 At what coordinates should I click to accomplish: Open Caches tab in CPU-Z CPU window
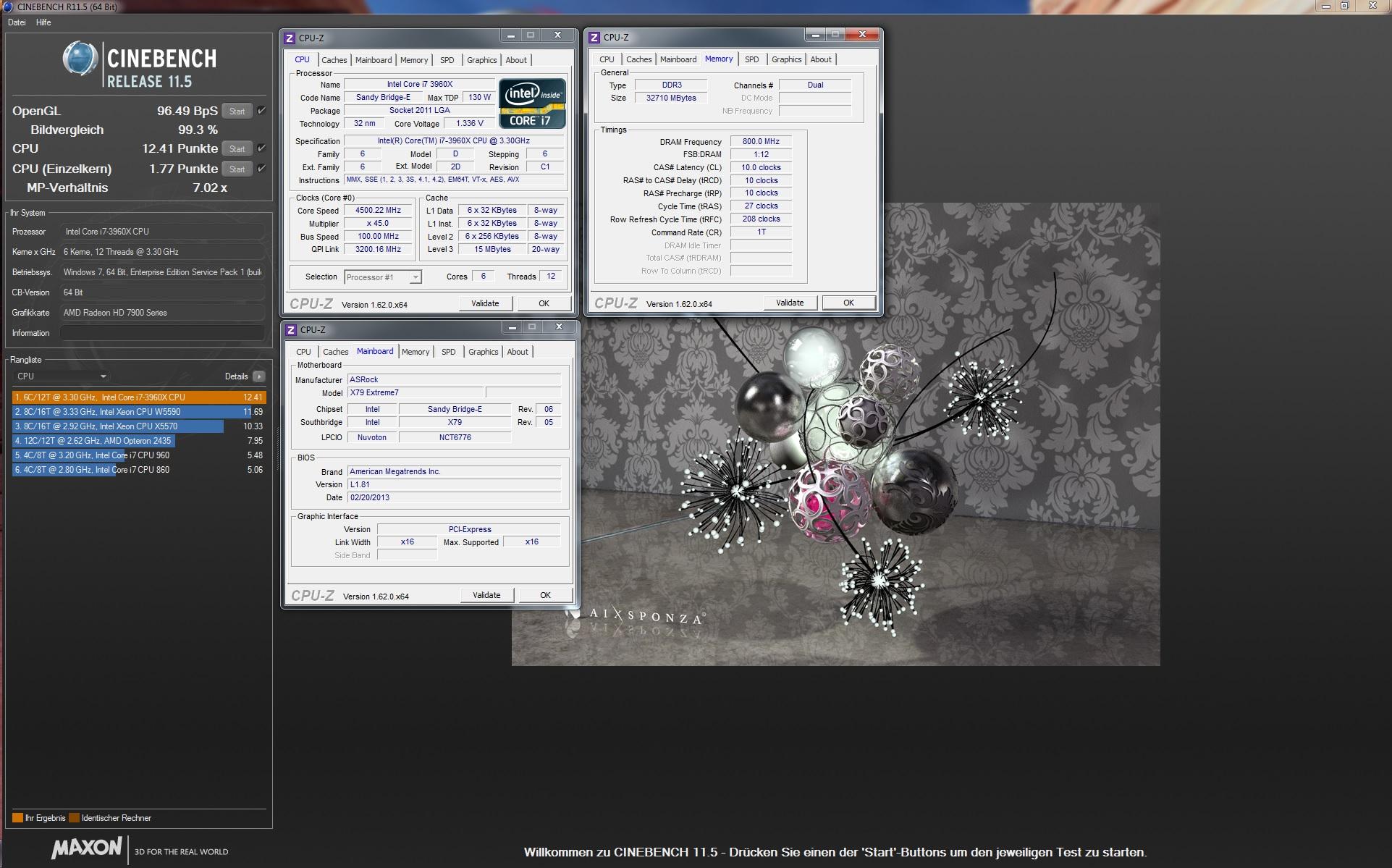pos(334,60)
